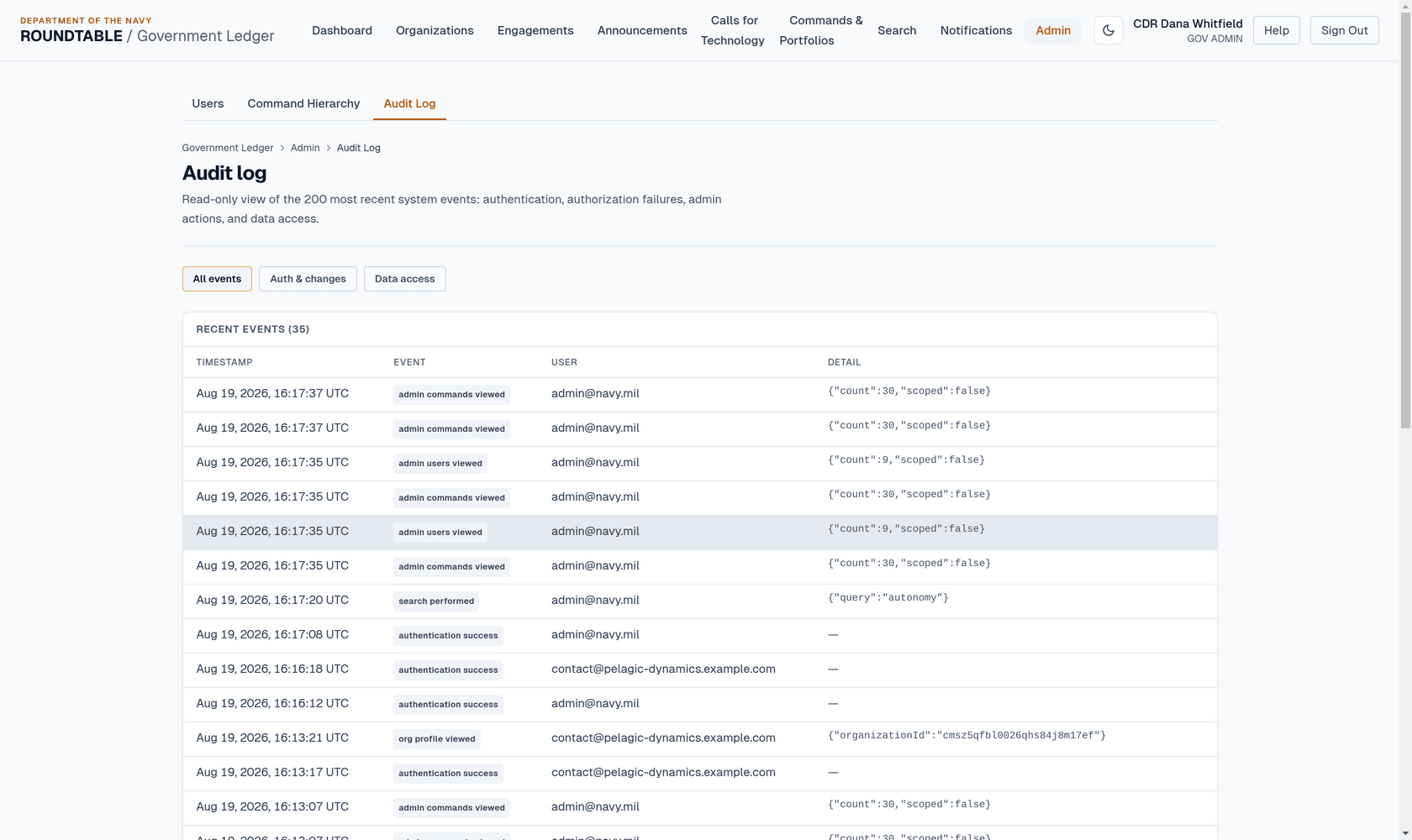
Task: Click timestamp Aug 19, 2026, 16:17:20 UTC
Action: click(272, 600)
